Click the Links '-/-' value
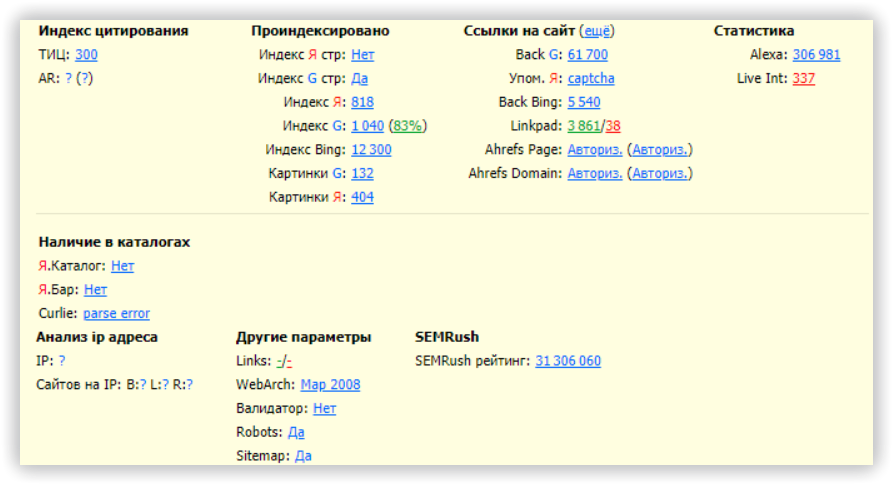The image size is (893, 485). coord(284,361)
